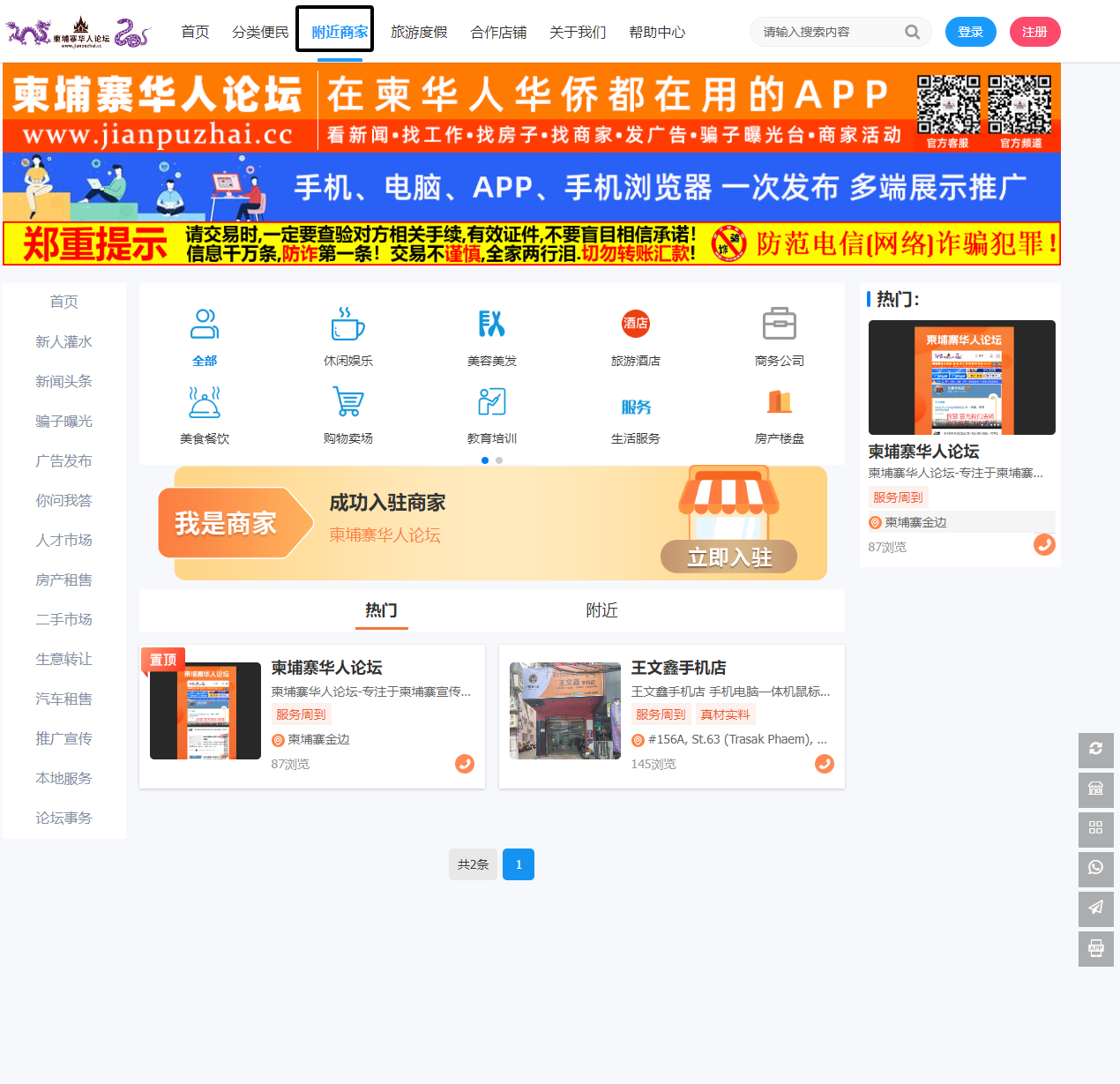This screenshot has height=1084, width=1120.
Task: Switch to the 附近 tab
Action: [601, 610]
